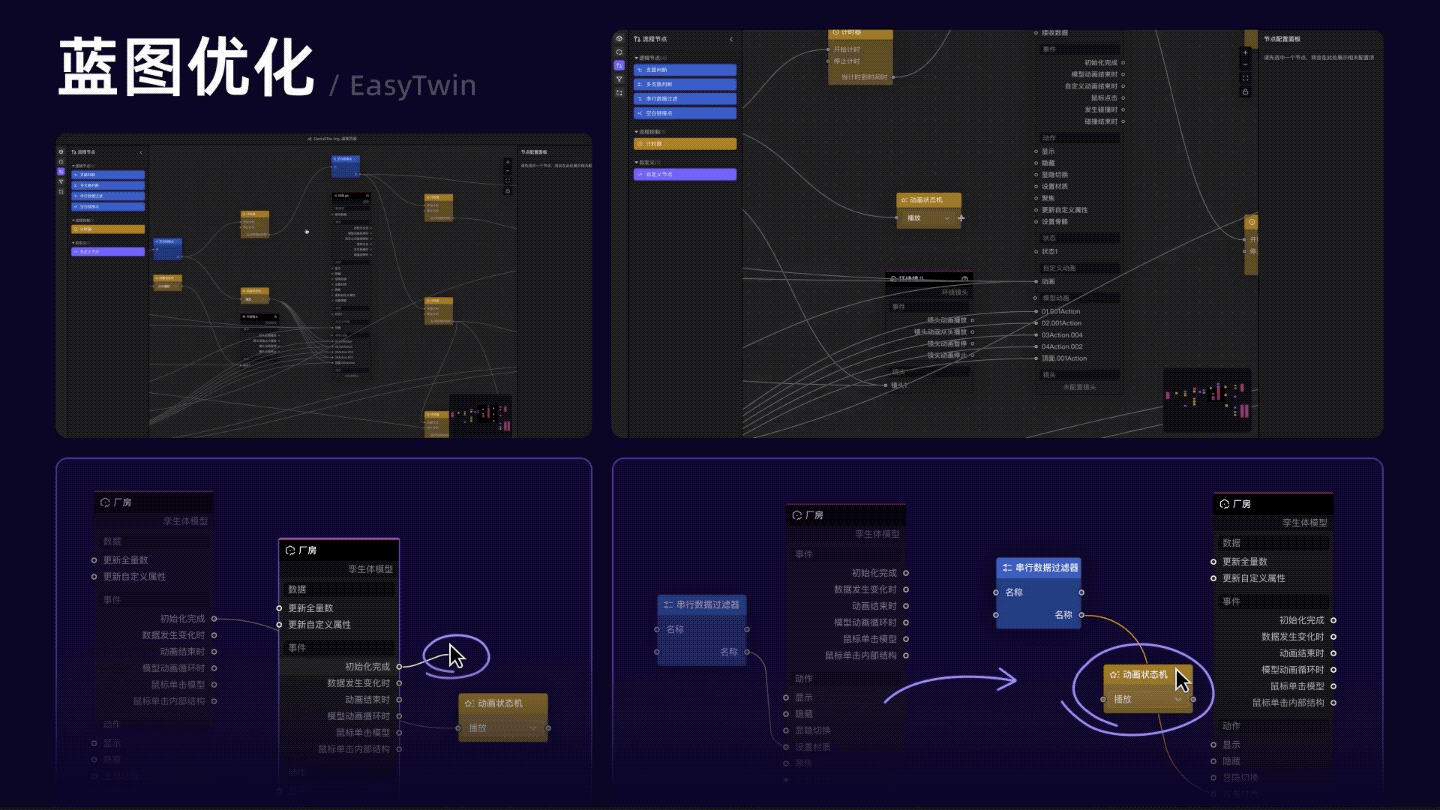
Task: Click 初始化完成 on front 厂房 node, bottom-left panel
Action: tap(367, 666)
